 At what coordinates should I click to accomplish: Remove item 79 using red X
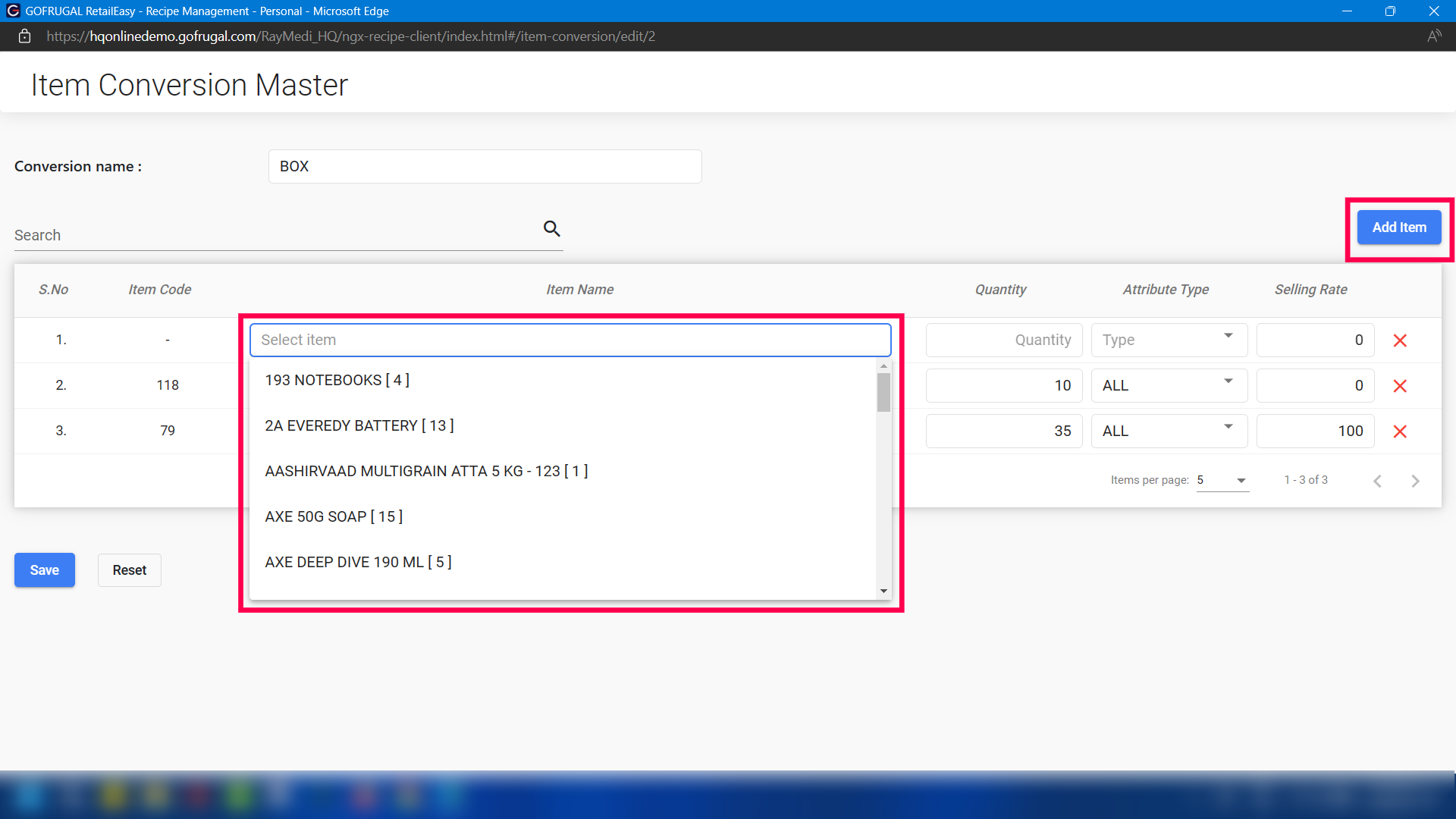(1400, 431)
